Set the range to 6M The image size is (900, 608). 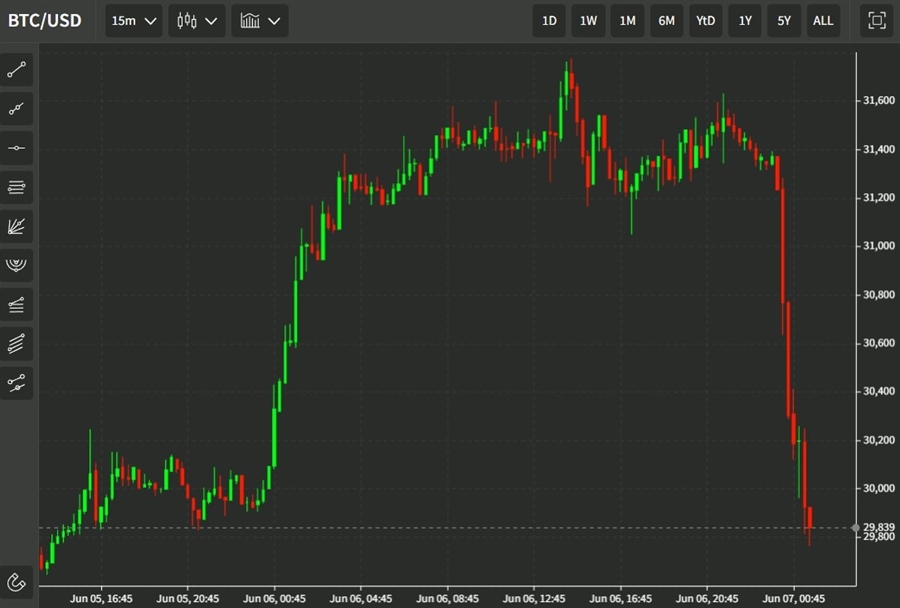coord(666,20)
